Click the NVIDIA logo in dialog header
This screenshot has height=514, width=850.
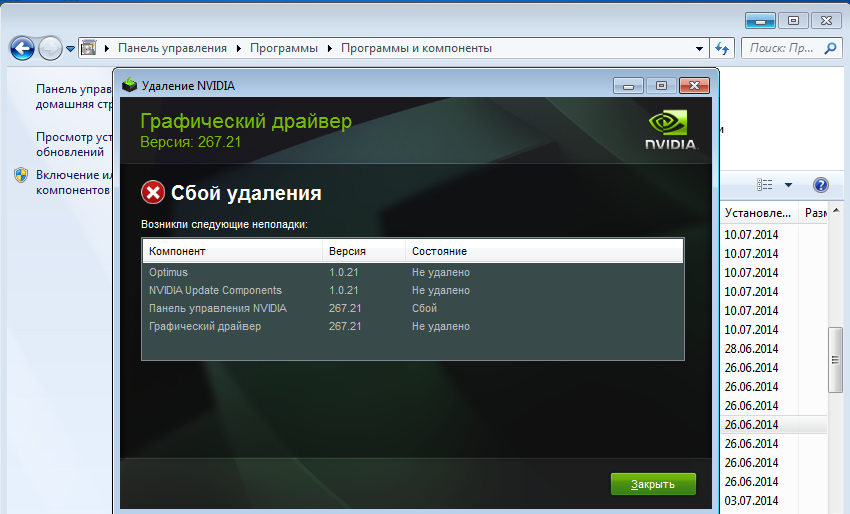click(x=671, y=129)
